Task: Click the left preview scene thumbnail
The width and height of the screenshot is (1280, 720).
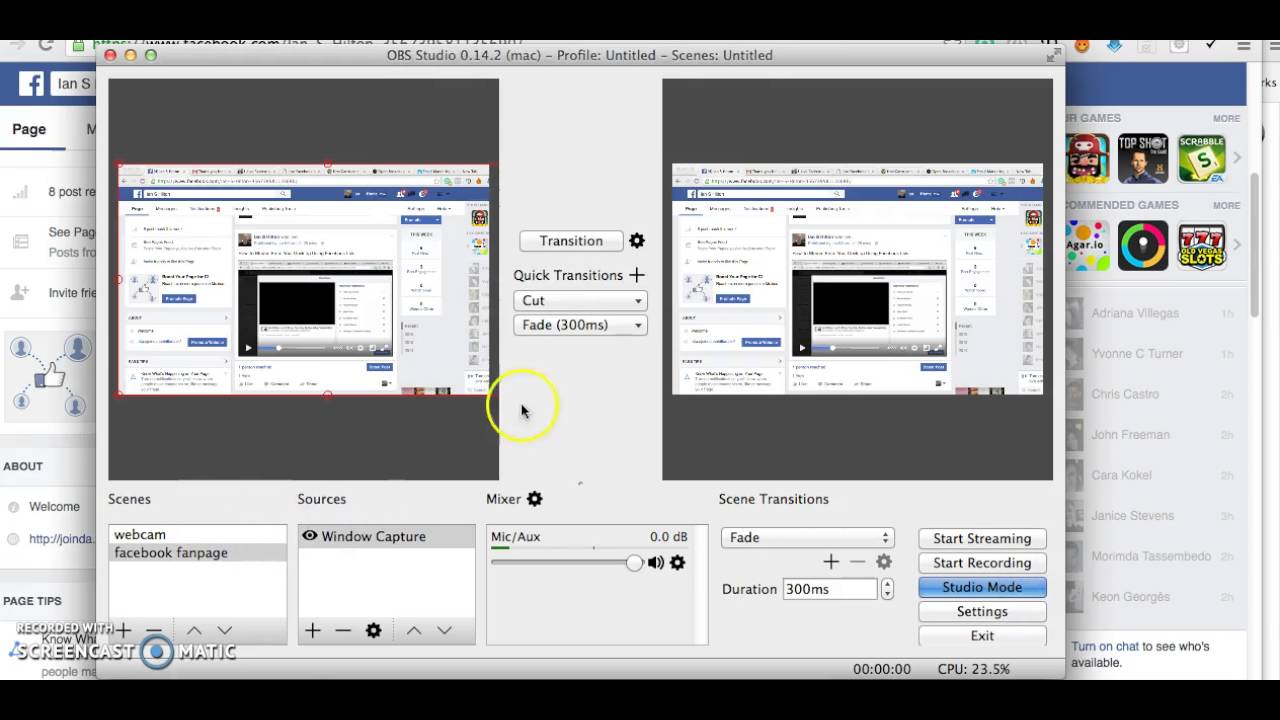Action: pyautogui.click(x=304, y=280)
